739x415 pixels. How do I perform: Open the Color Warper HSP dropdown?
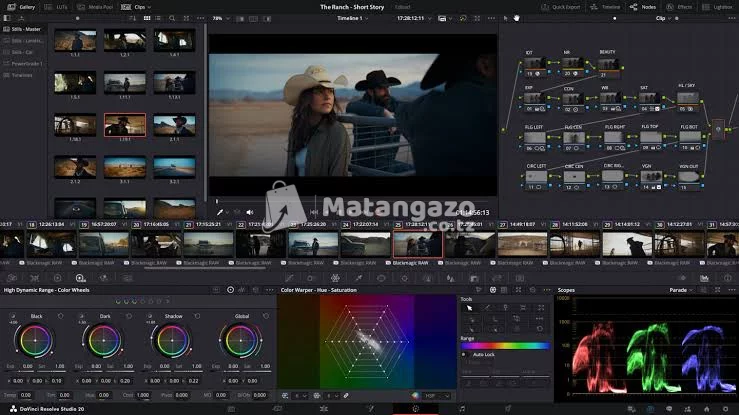(437, 396)
